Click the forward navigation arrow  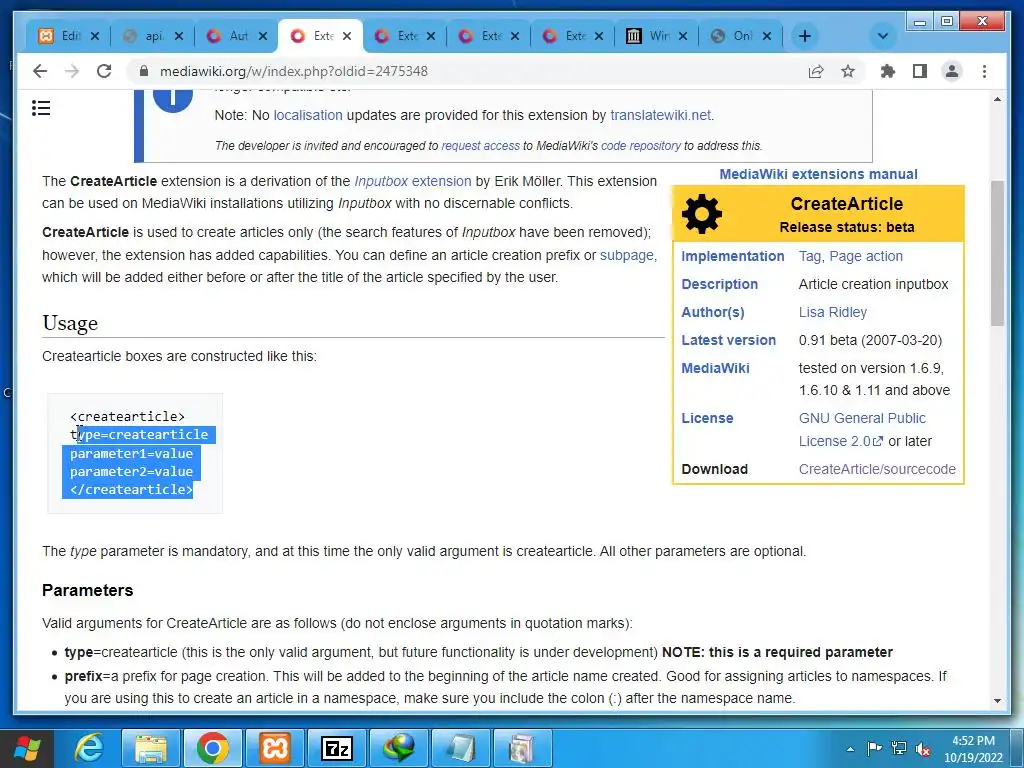tap(72, 71)
